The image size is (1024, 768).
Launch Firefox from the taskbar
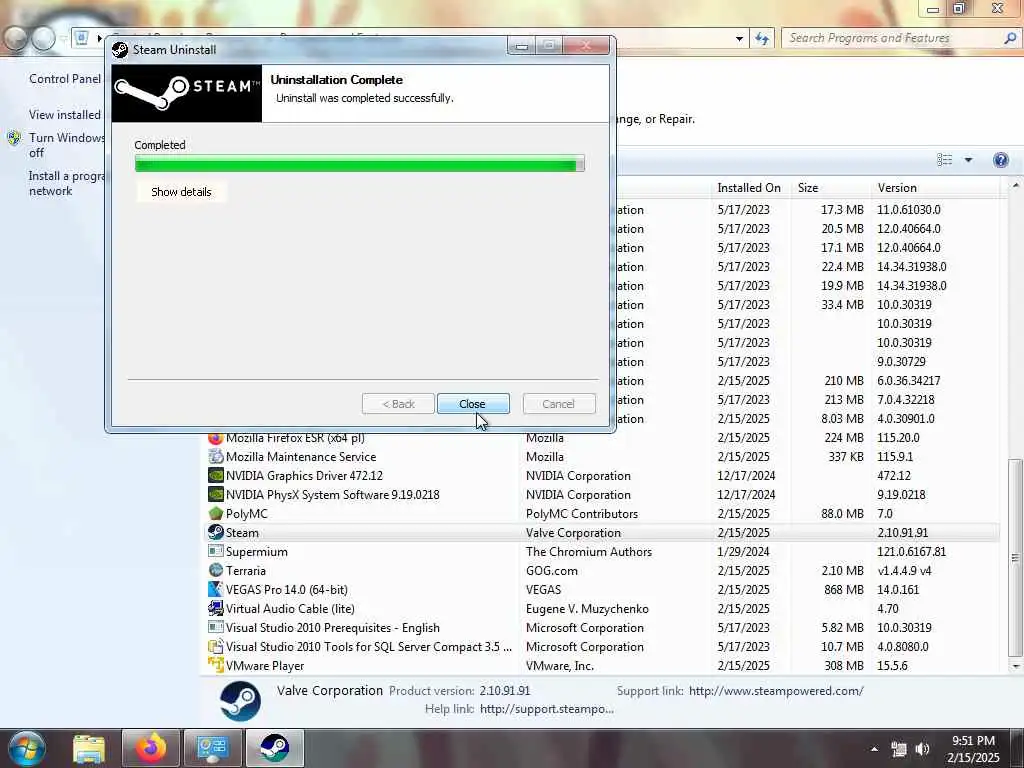(150, 748)
